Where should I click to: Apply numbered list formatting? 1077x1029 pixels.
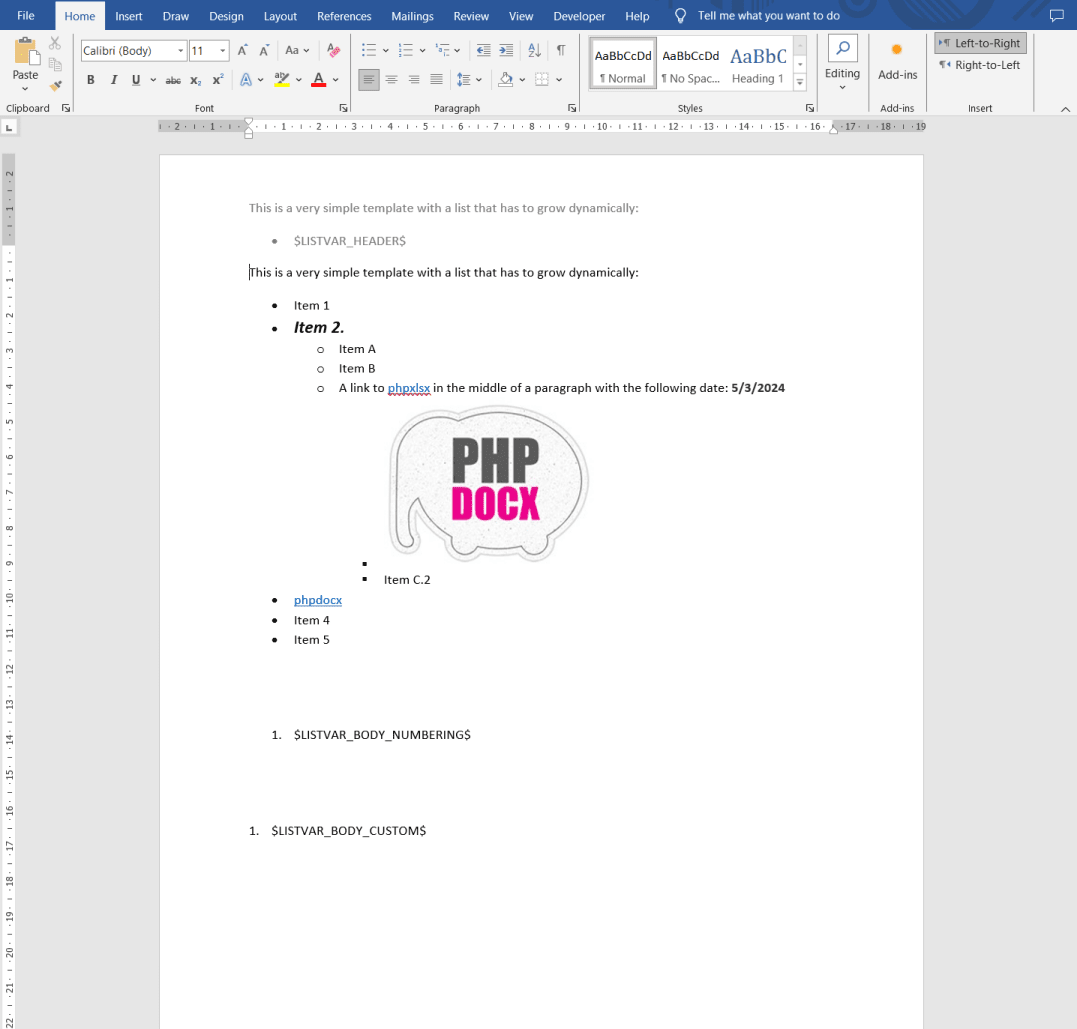(406, 50)
